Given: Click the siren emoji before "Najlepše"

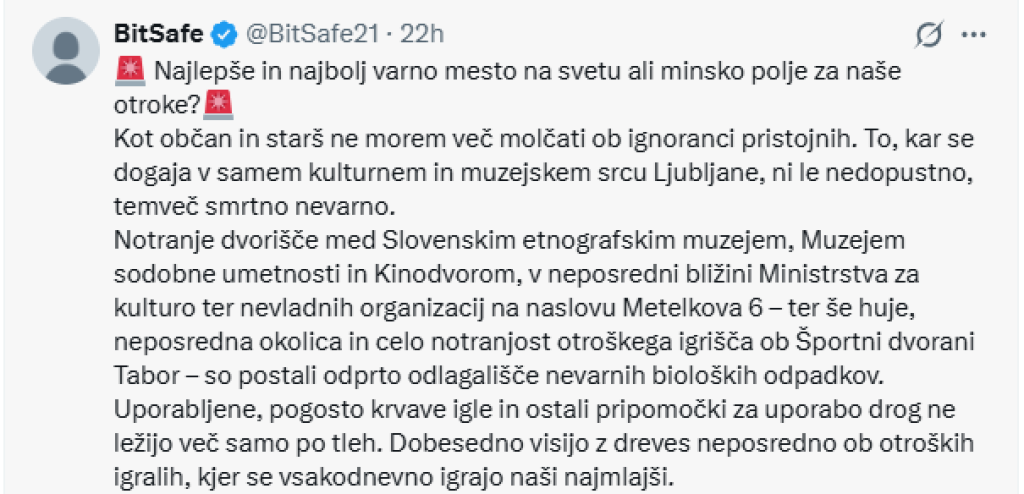Looking at the screenshot, I should 131,71.
